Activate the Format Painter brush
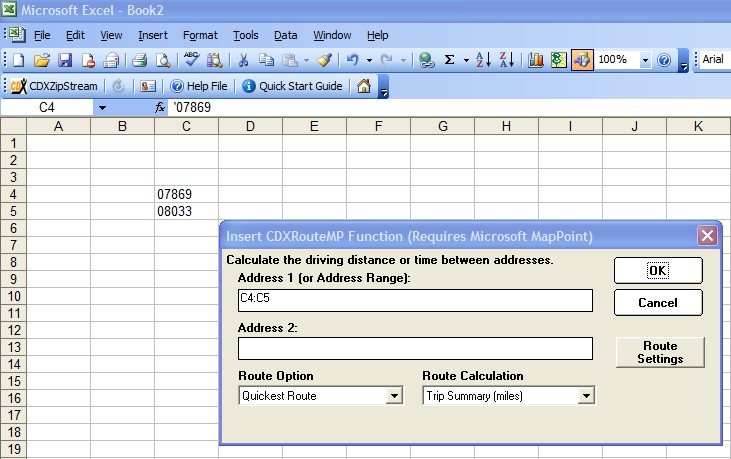Screen dimensions: 731x459 [324, 60]
